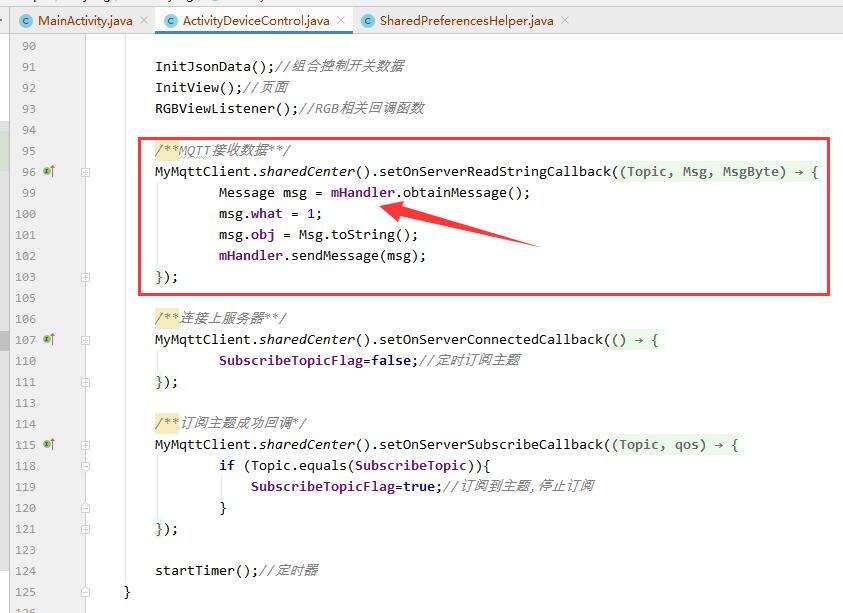Close the ActivityDeviceControl.java editor tab
The image size is (843, 613).
(x=341, y=20)
